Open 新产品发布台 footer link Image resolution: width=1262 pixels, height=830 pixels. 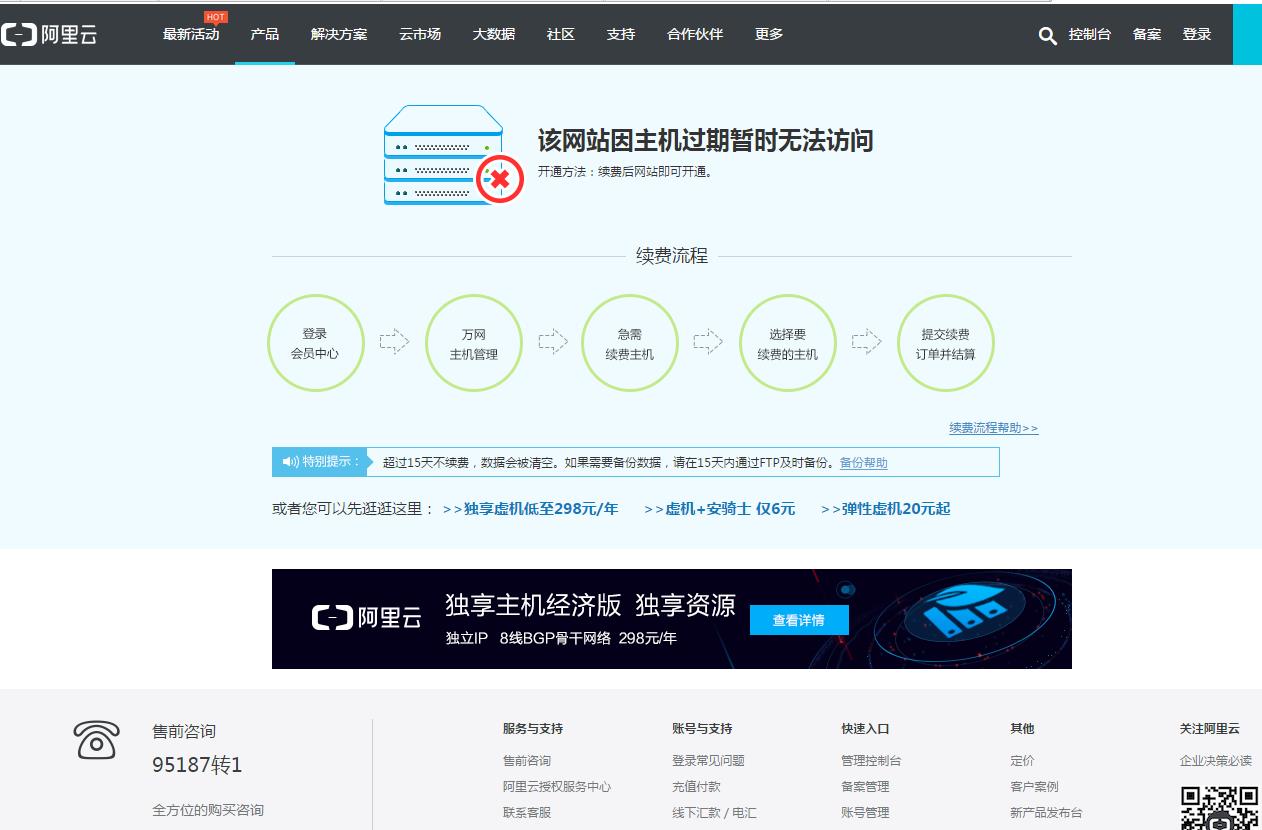(x=1046, y=813)
